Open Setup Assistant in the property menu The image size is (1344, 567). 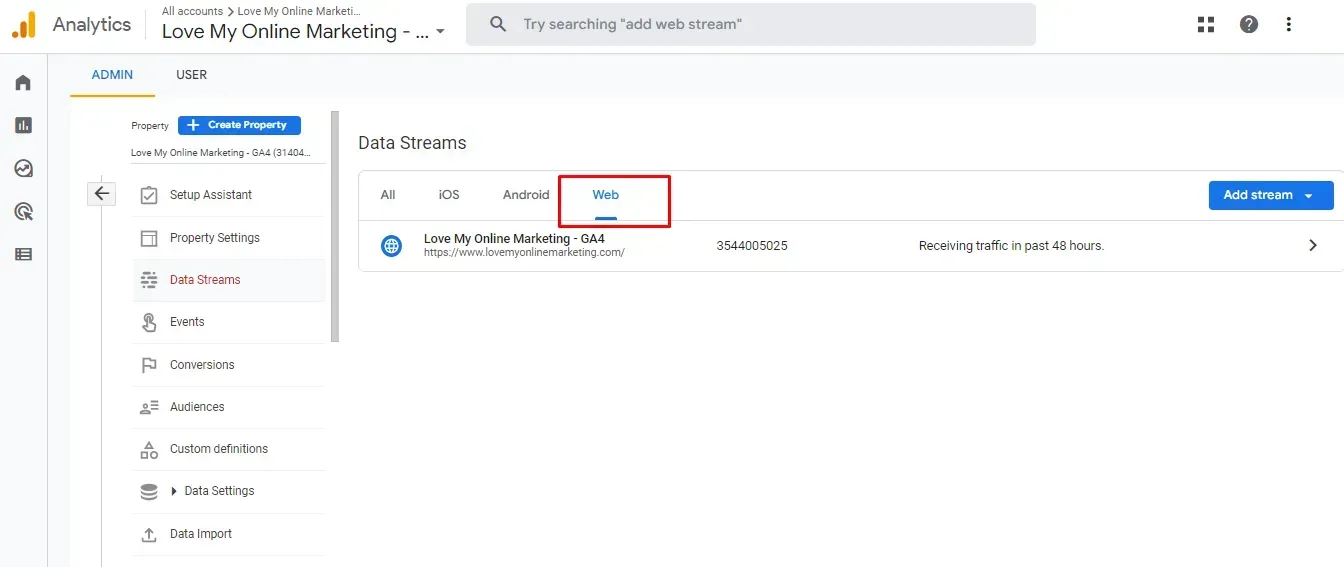[229, 195]
